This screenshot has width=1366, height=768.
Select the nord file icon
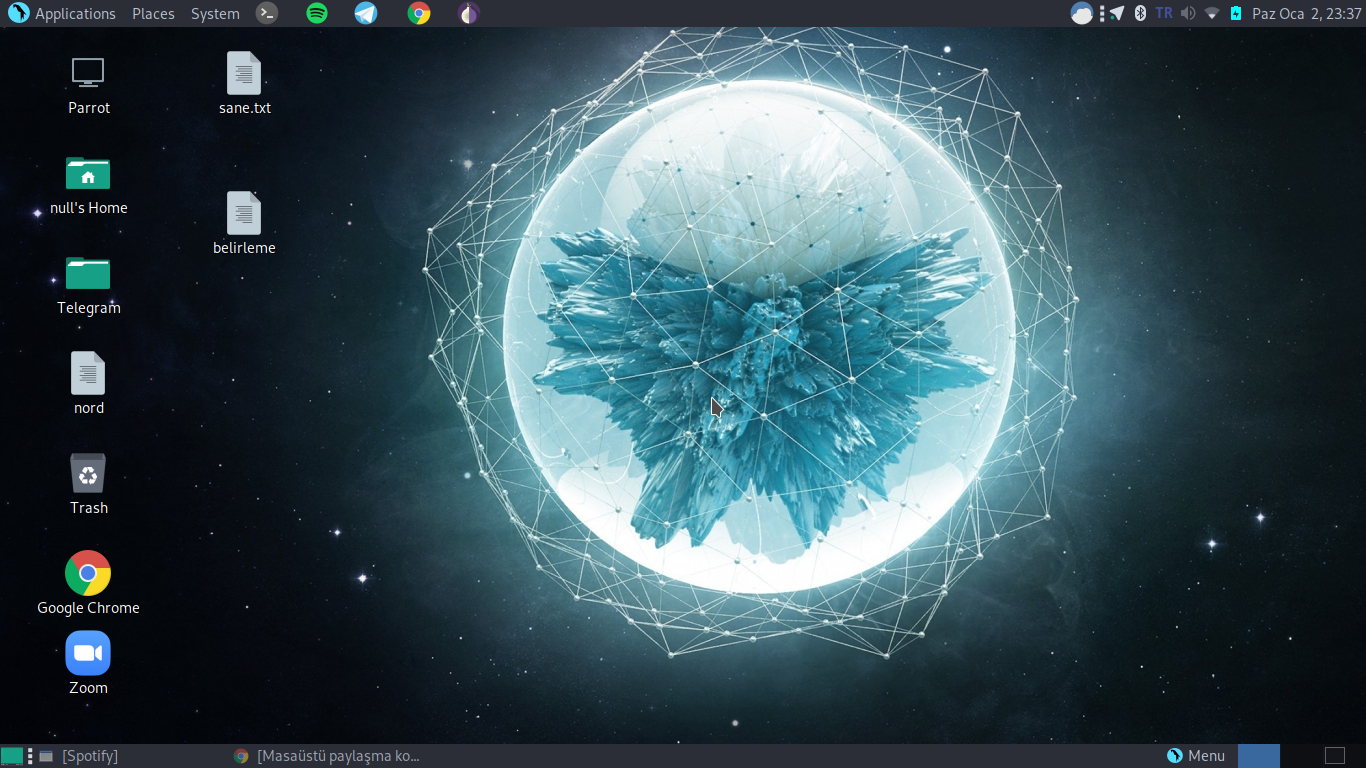[88, 373]
